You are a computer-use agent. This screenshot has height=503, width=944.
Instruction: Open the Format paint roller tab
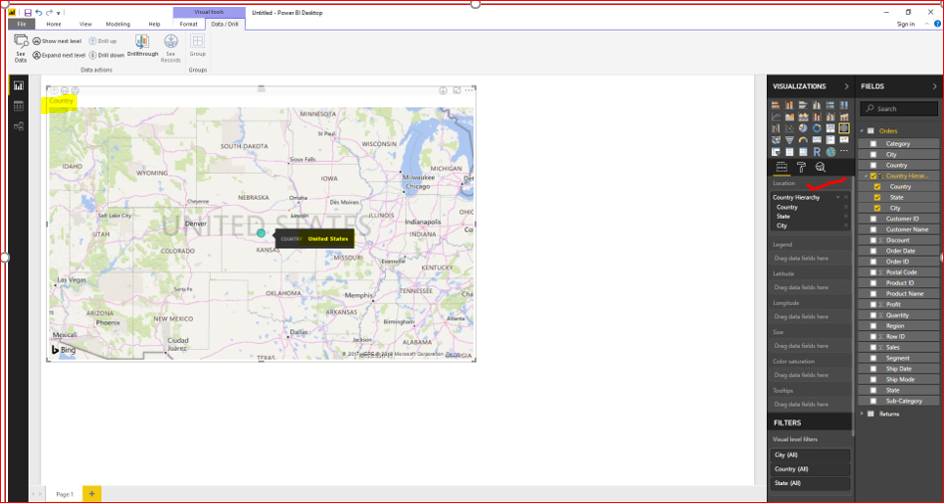801,167
